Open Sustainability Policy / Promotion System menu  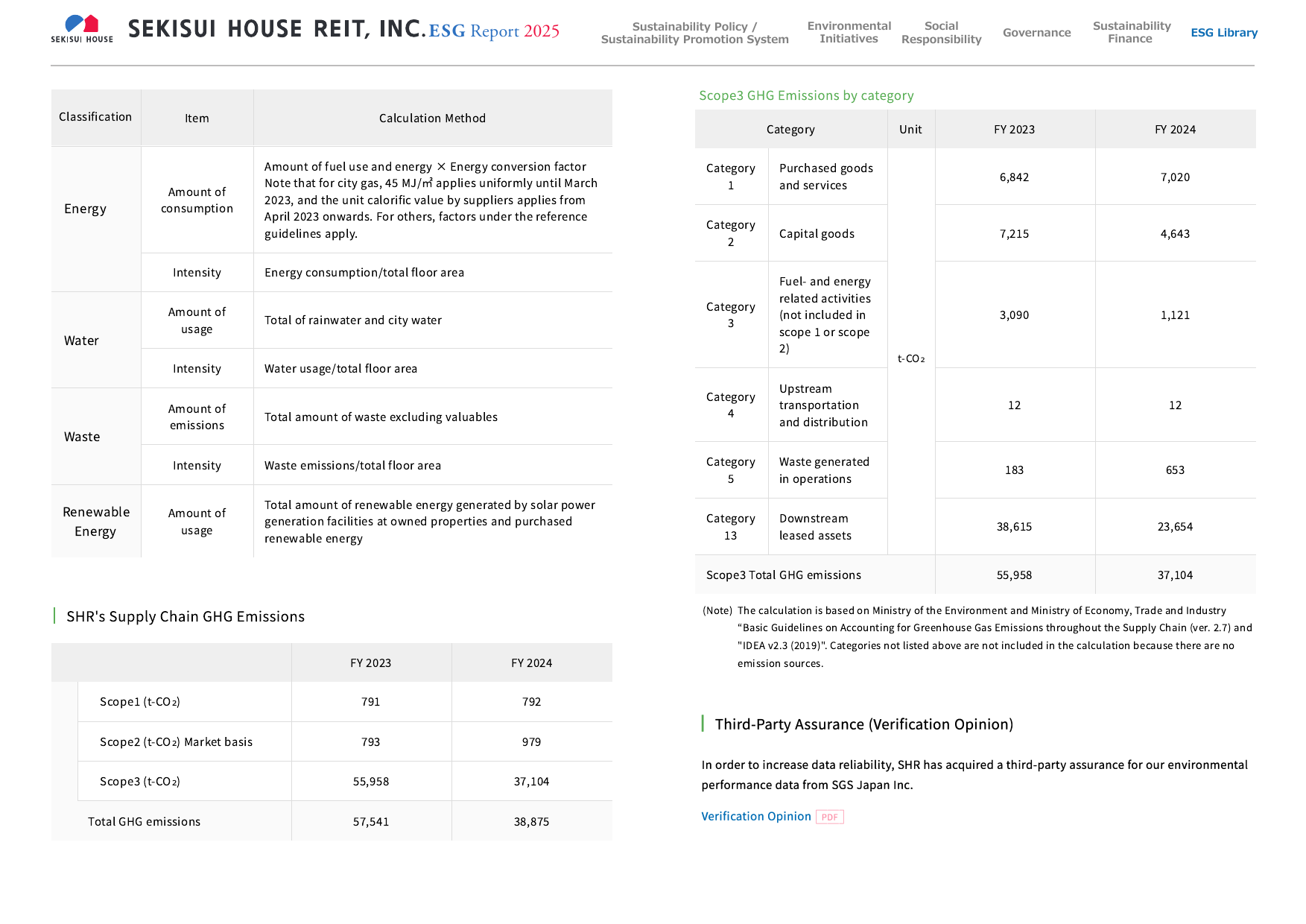694,33
